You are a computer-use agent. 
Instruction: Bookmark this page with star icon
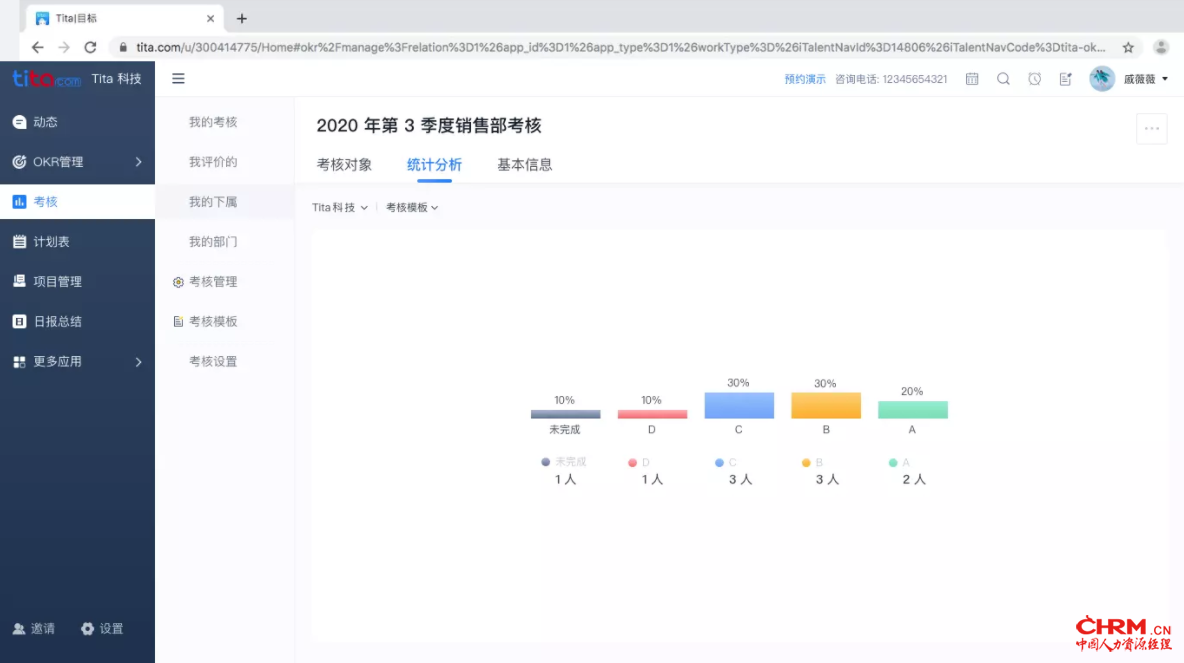[x=1128, y=47]
